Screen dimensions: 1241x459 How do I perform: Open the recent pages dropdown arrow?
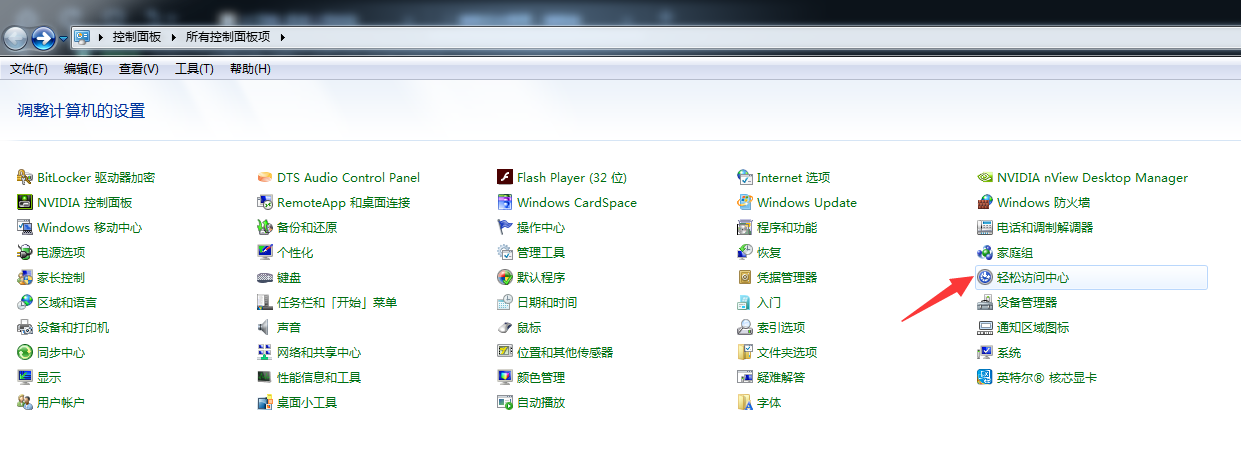coord(64,38)
